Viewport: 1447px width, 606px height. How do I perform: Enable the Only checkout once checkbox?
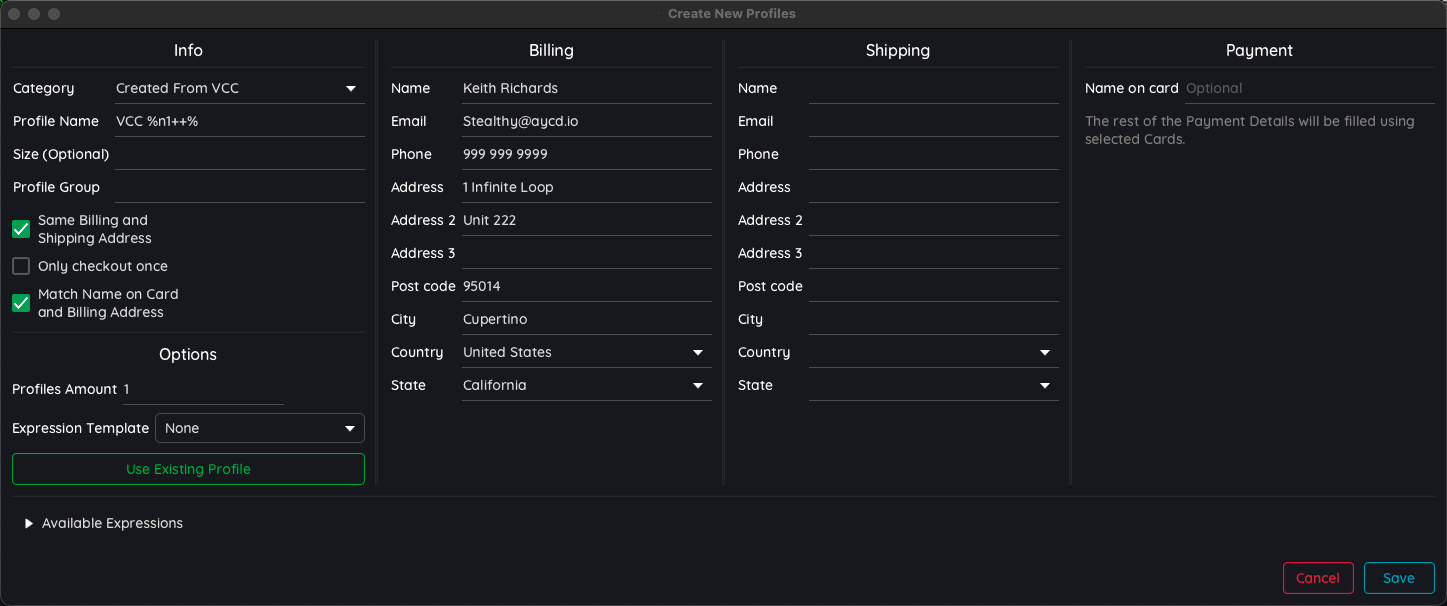click(21, 266)
